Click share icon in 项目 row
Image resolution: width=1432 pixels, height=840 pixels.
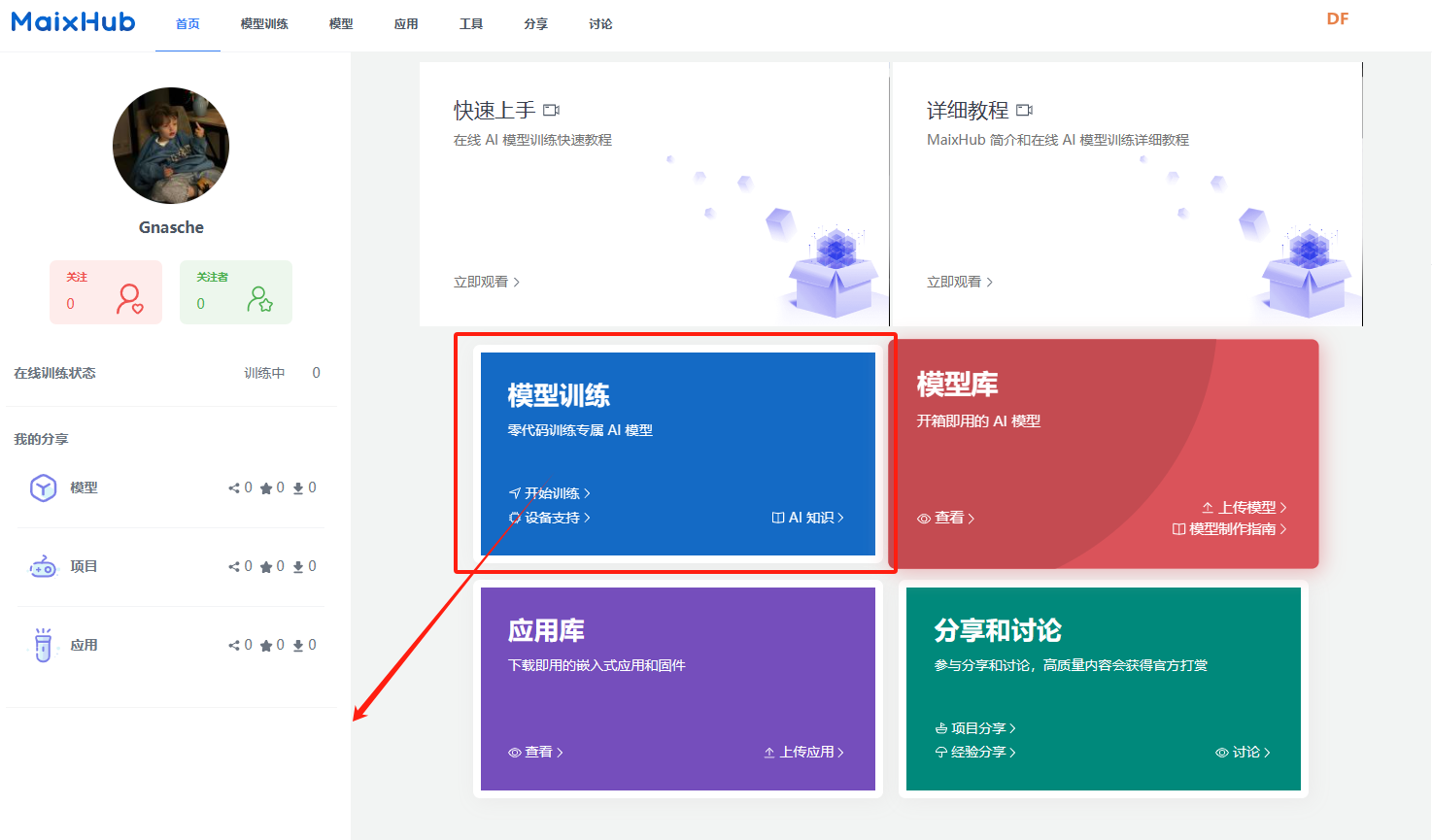click(x=234, y=567)
